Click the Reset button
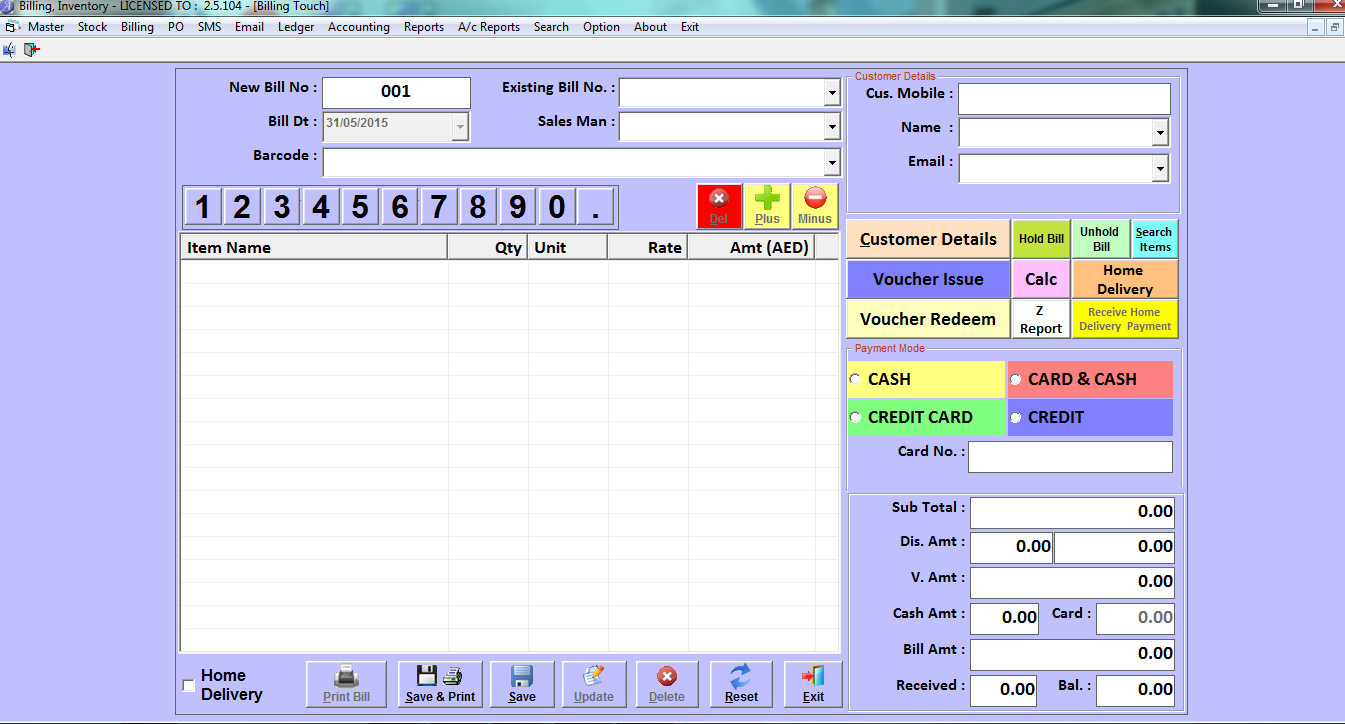Screen dimensions: 1345x724 [741, 684]
